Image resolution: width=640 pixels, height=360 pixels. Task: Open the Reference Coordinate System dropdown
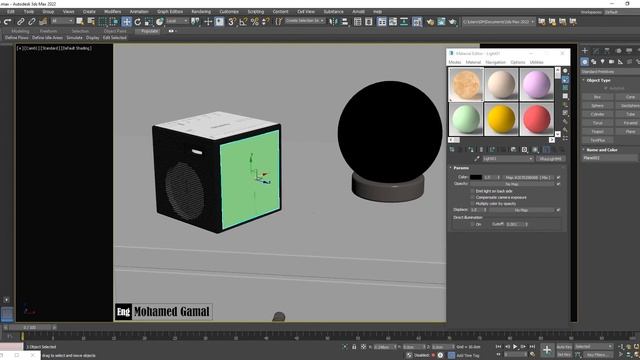(177, 21)
